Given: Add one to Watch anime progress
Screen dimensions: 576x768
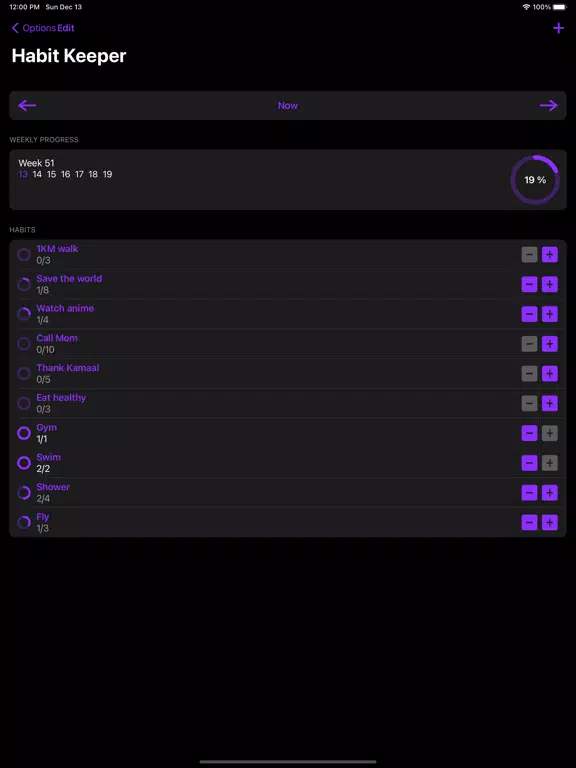Looking at the screenshot, I should 550,314.
